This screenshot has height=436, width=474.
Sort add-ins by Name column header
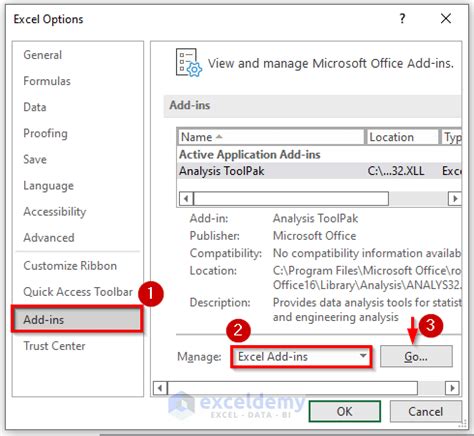(x=270, y=137)
